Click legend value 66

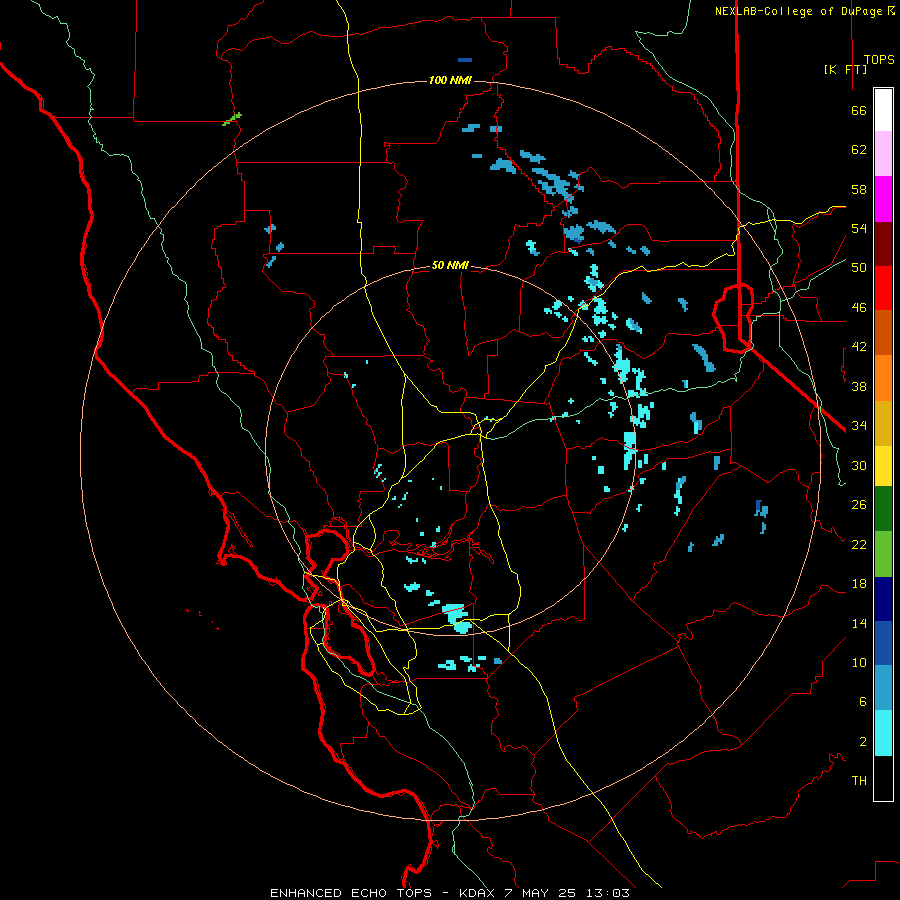[x=859, y=111]
